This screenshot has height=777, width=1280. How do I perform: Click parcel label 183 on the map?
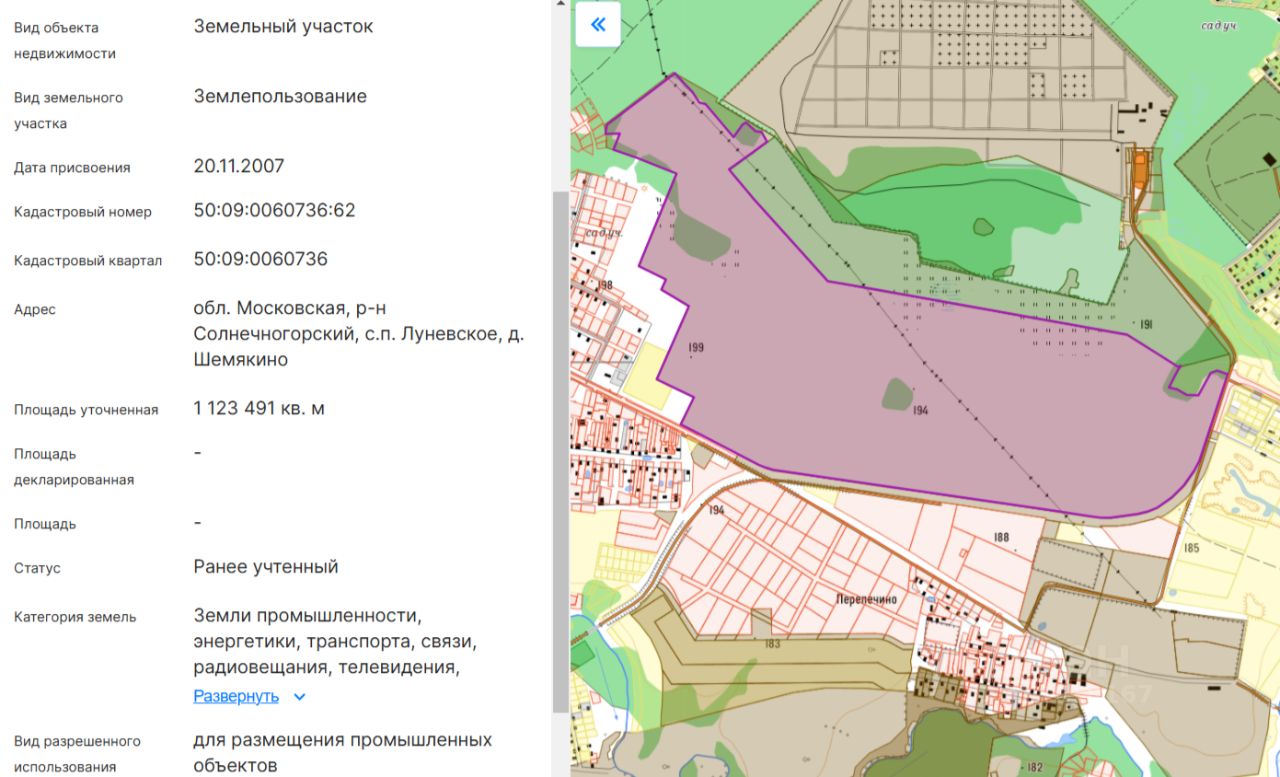[772, 644]
